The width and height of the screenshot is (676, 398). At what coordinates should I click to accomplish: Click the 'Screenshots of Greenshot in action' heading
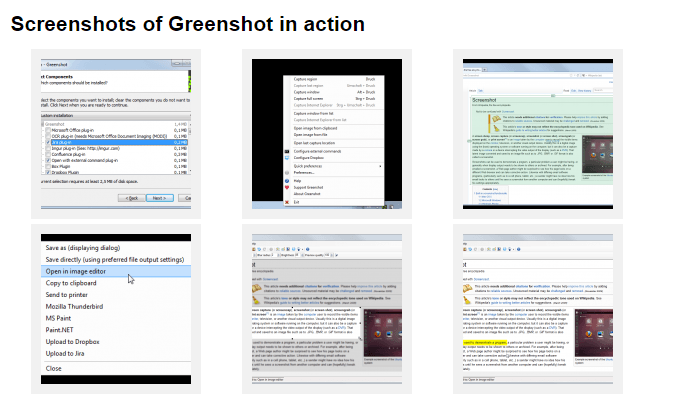click(188, 24)
